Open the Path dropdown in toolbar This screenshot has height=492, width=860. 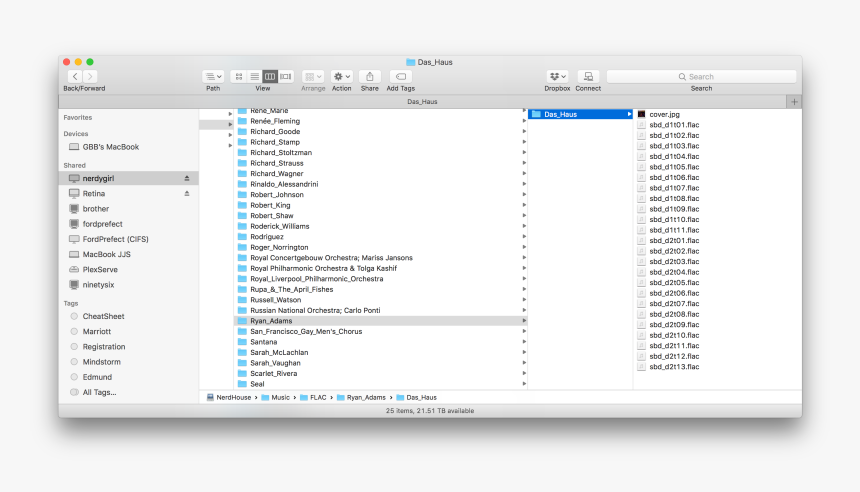(213, 77)
